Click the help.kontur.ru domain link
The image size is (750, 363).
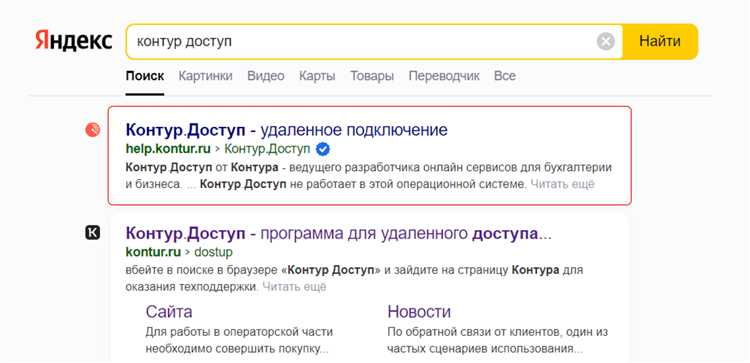pyautogui.click(x=168, y=149)
